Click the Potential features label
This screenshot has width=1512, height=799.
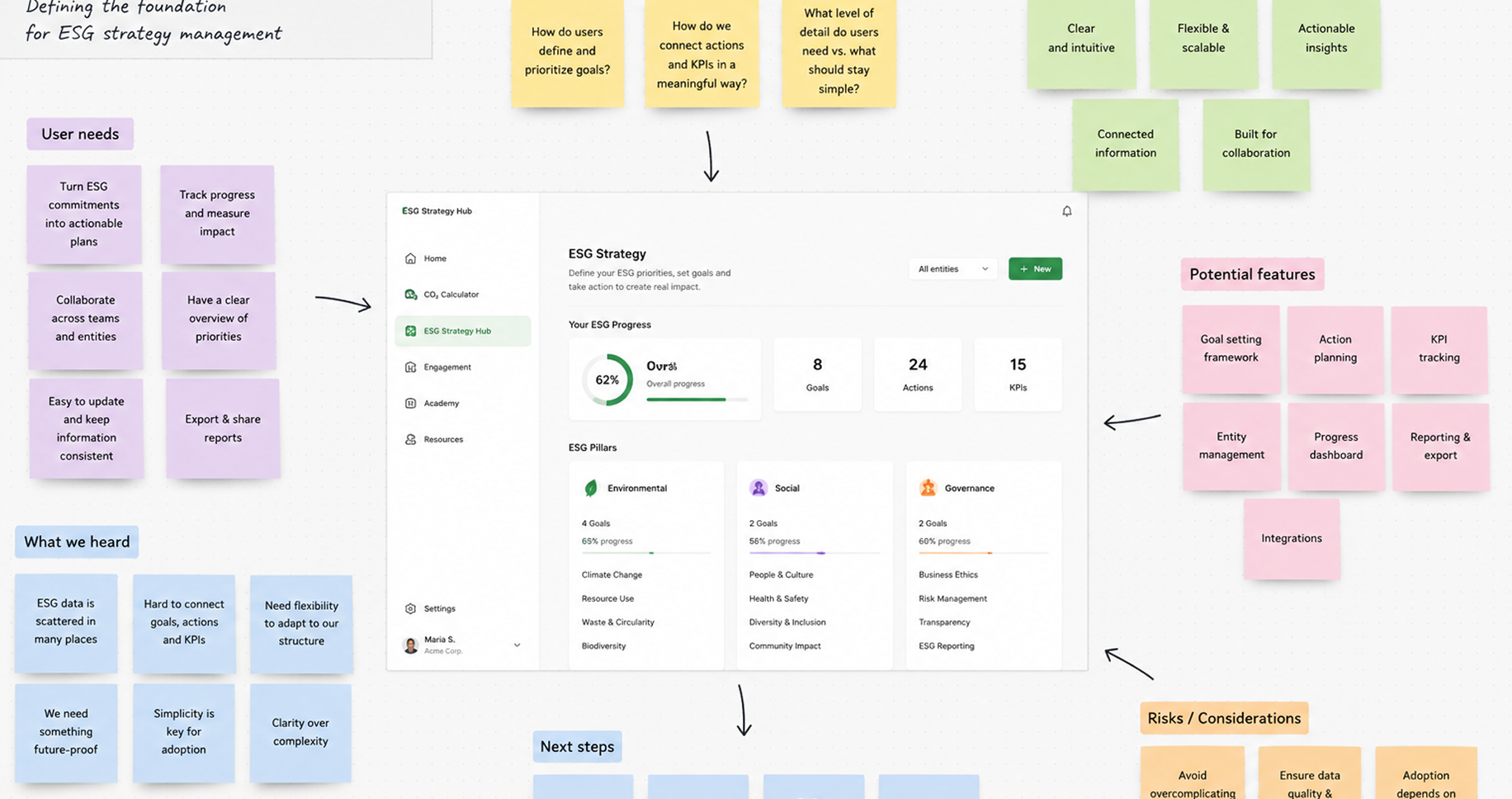(x=1252, y=274)
